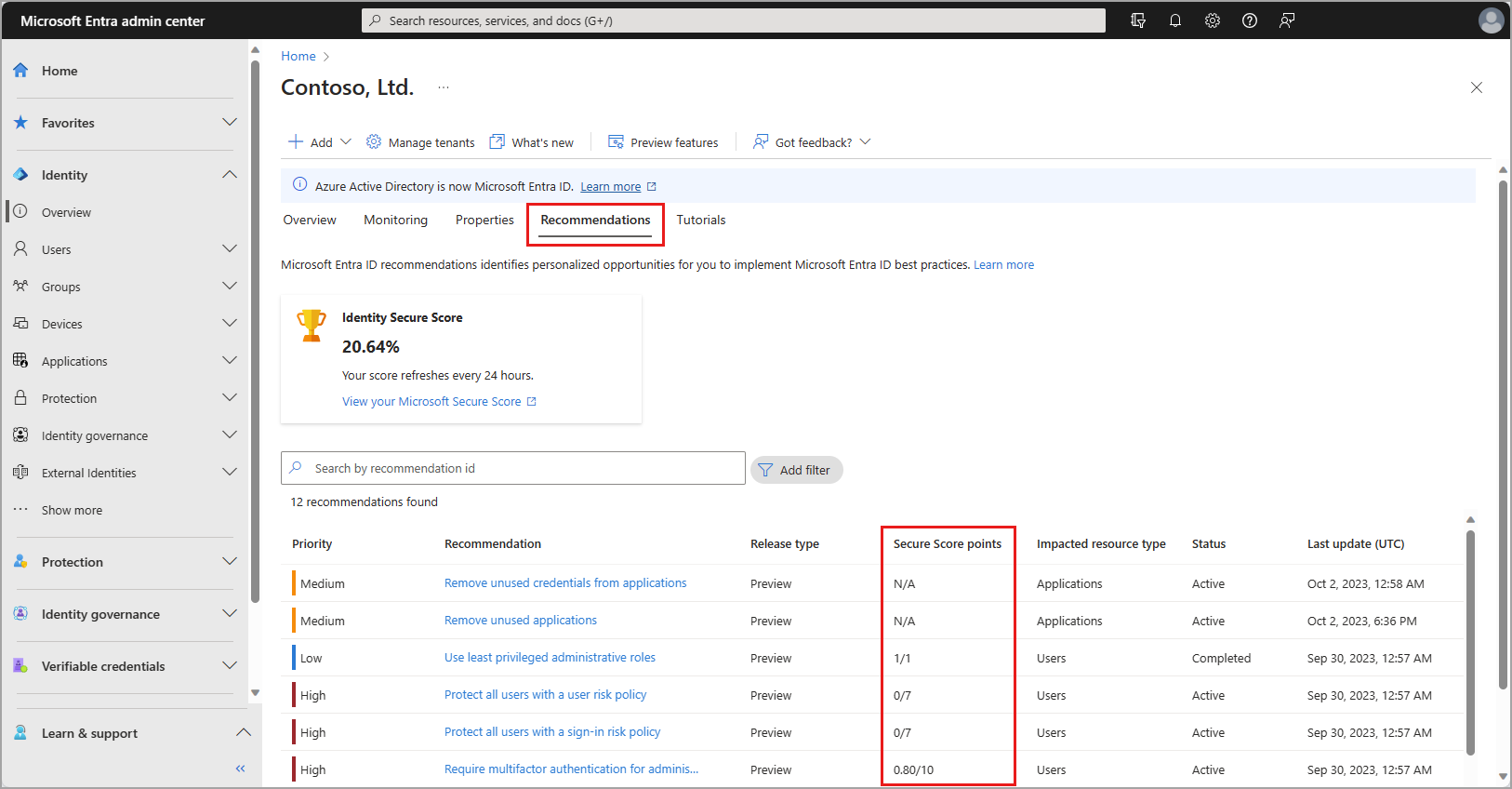Open Use least privileged administrative roles
Screen dimensions: 1512x789
[550, 658]
